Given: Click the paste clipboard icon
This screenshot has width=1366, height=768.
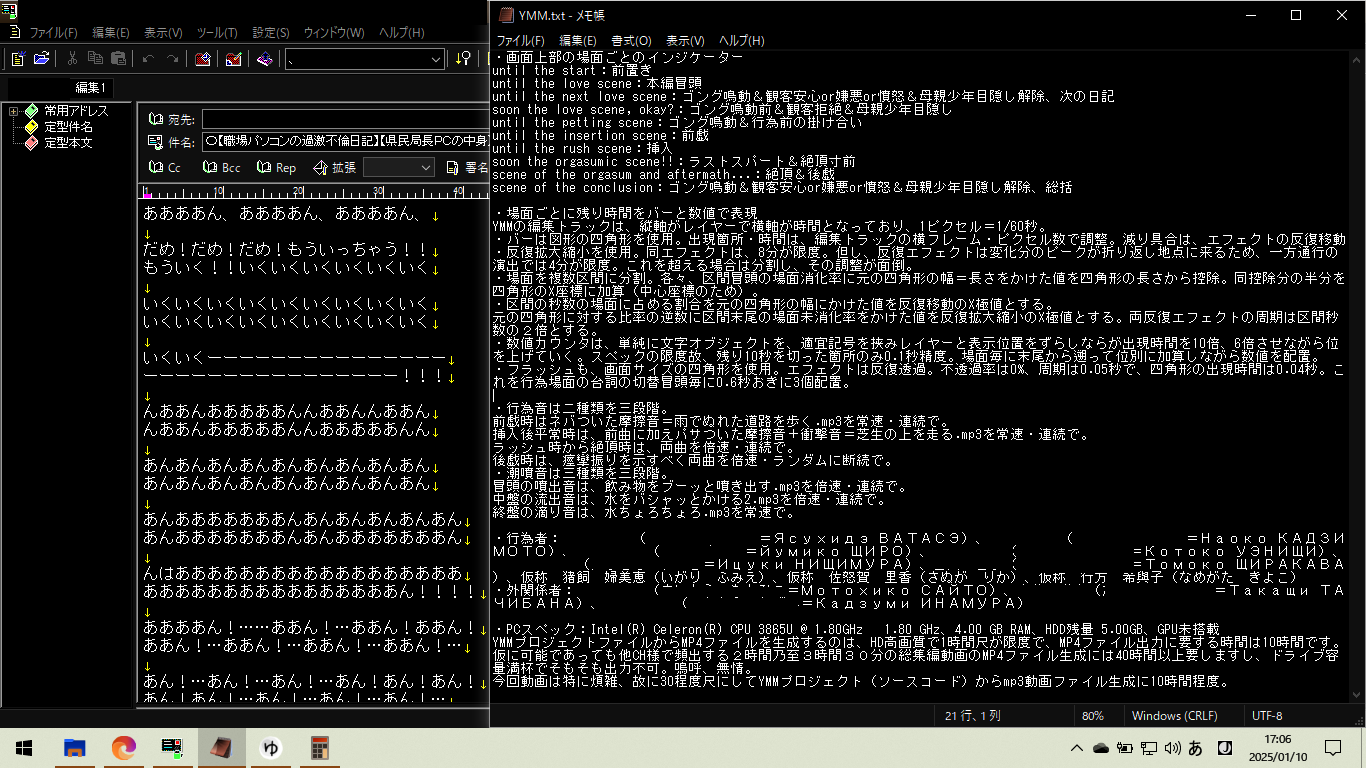Looking at the screenshot, I should (119, 59).
